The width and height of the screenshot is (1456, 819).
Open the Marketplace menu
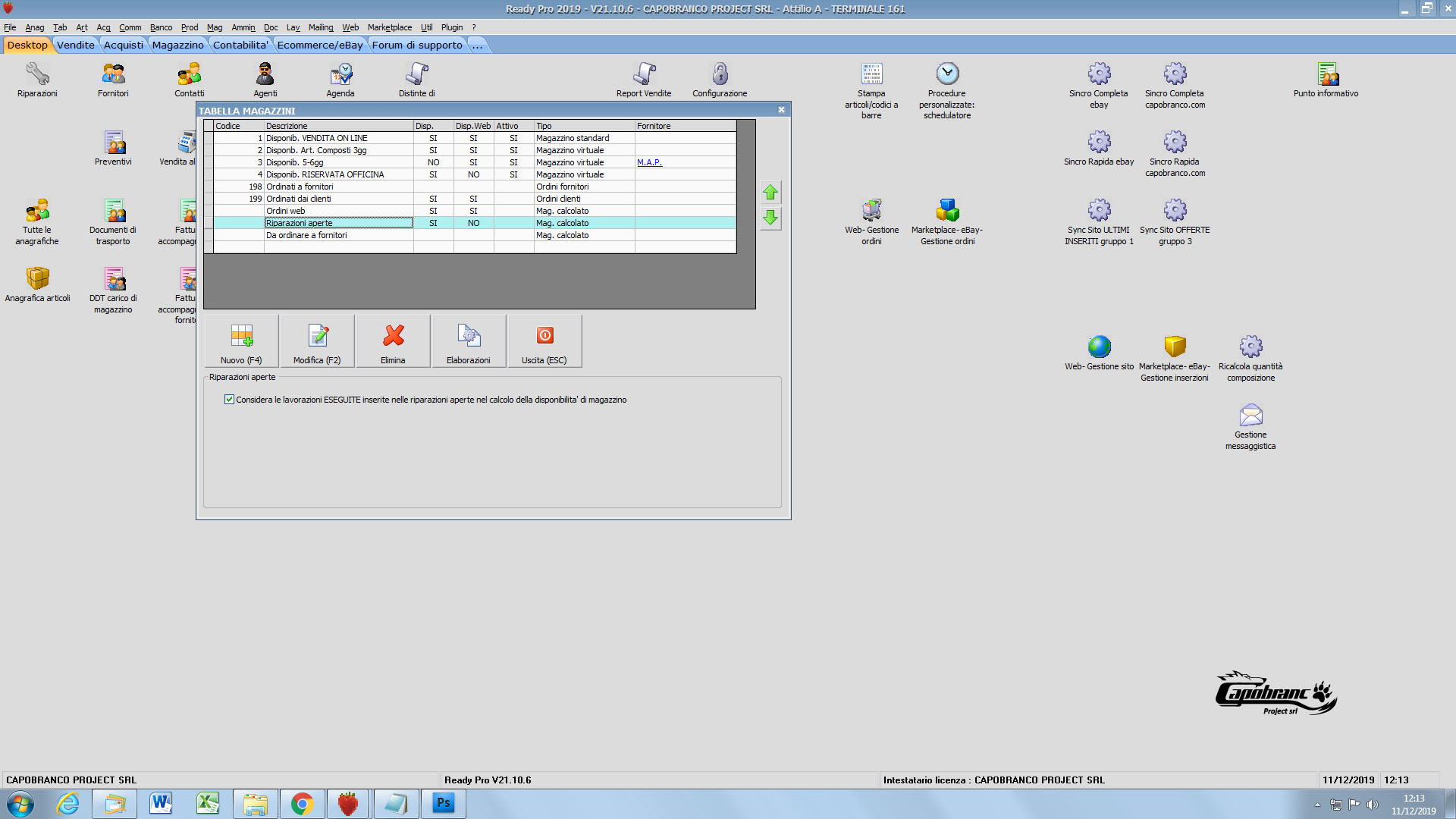tap(390, 27)
